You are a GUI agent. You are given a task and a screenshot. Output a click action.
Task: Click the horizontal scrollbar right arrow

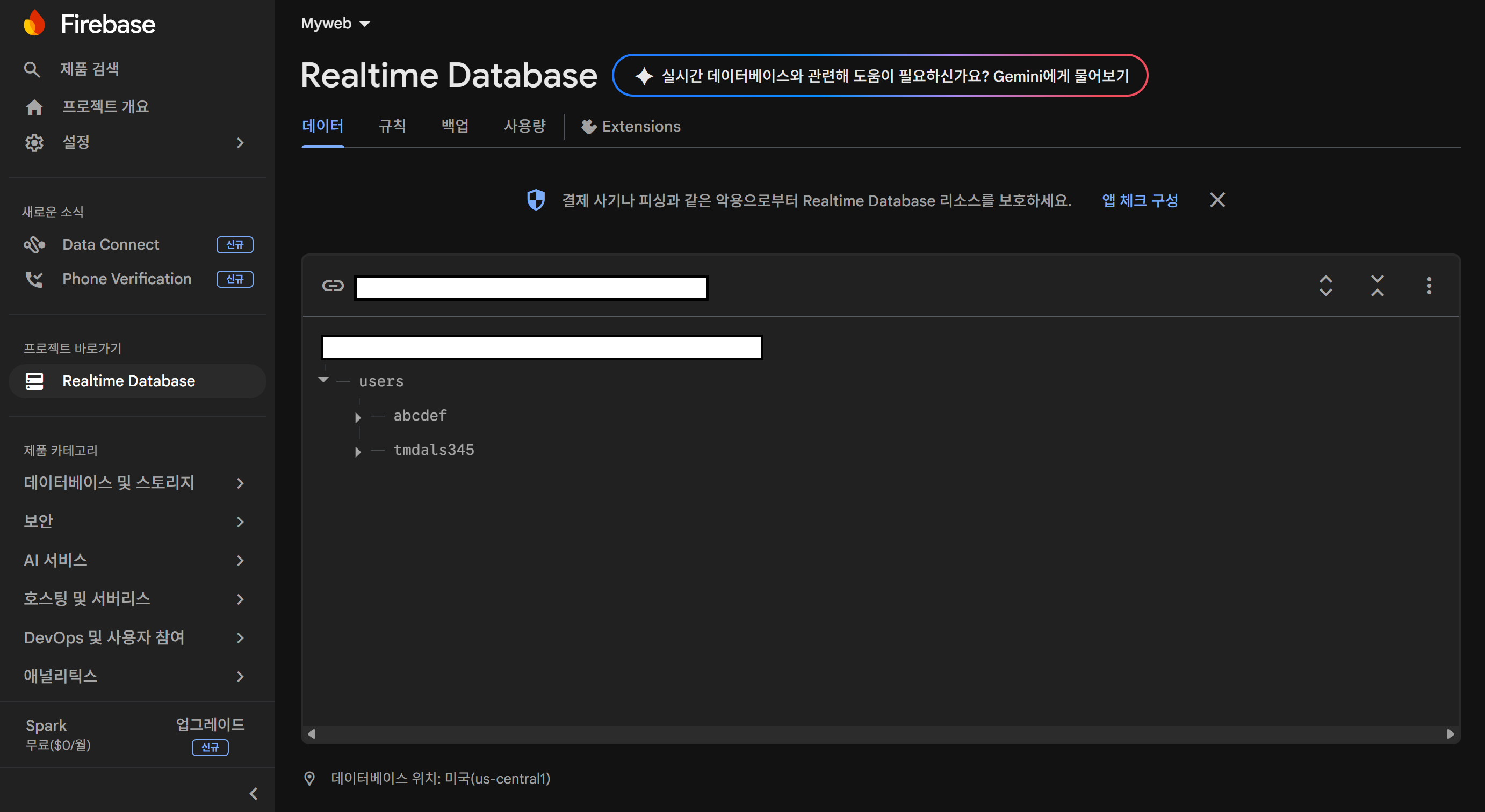coord(1450,734)
